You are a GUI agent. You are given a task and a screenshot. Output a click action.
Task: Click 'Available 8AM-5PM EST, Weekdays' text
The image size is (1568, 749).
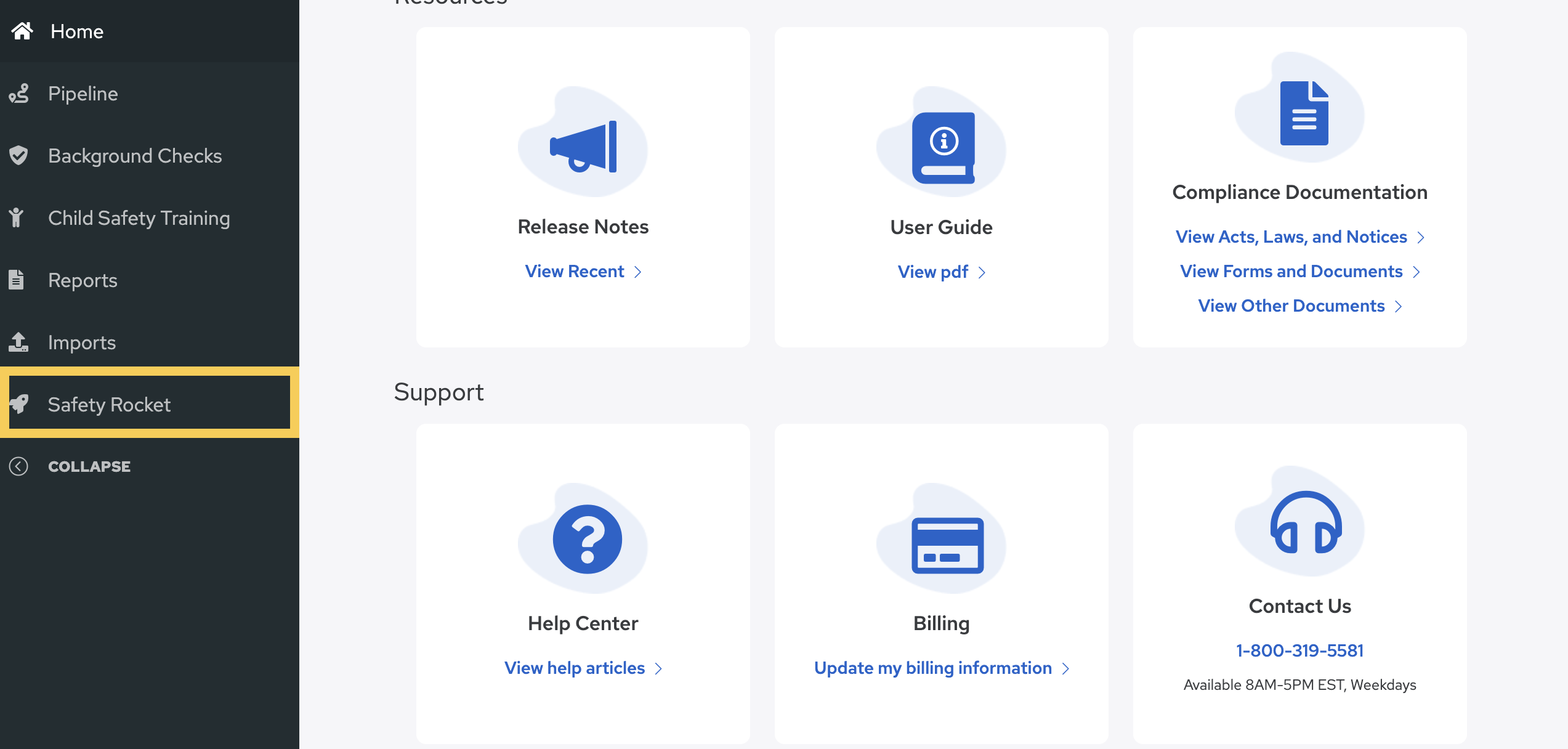[x=1300, y=685]
